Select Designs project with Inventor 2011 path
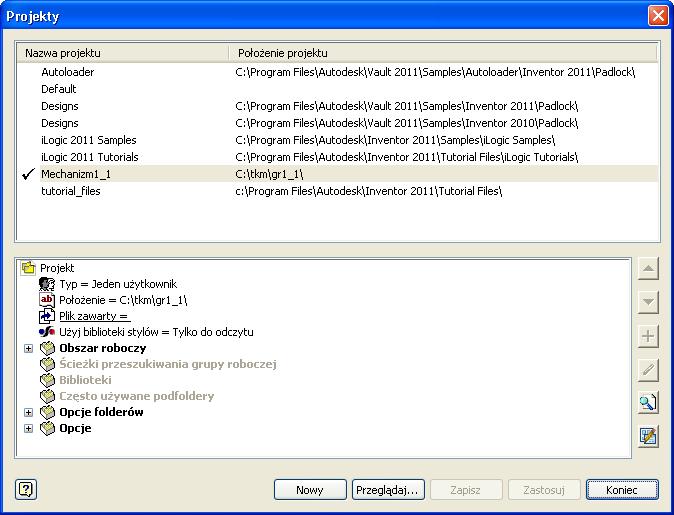674x515 pixels. (x=60, y=106)
